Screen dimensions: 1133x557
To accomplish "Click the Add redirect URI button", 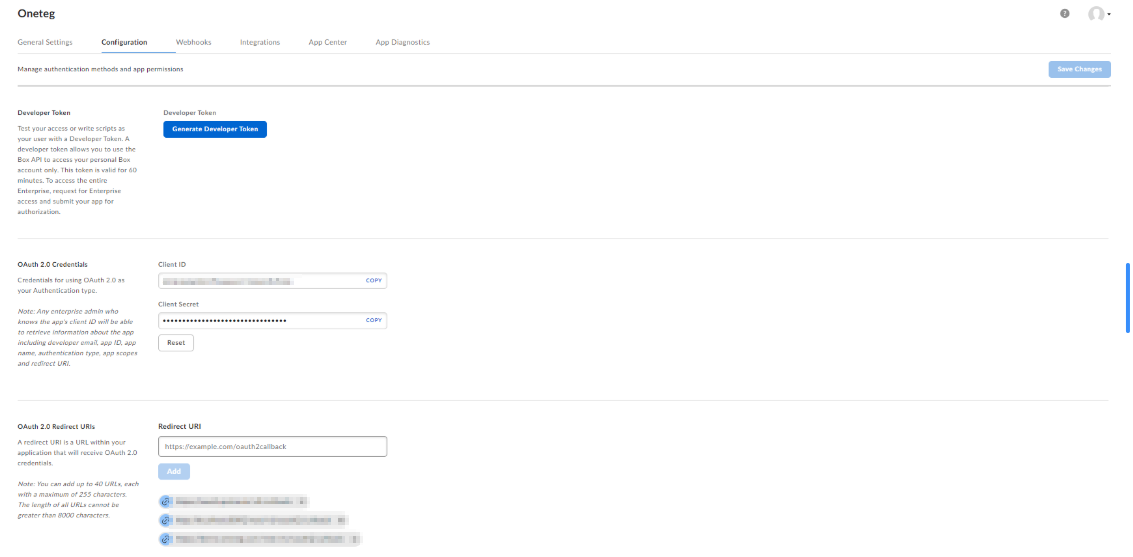I will coord(174,471).
